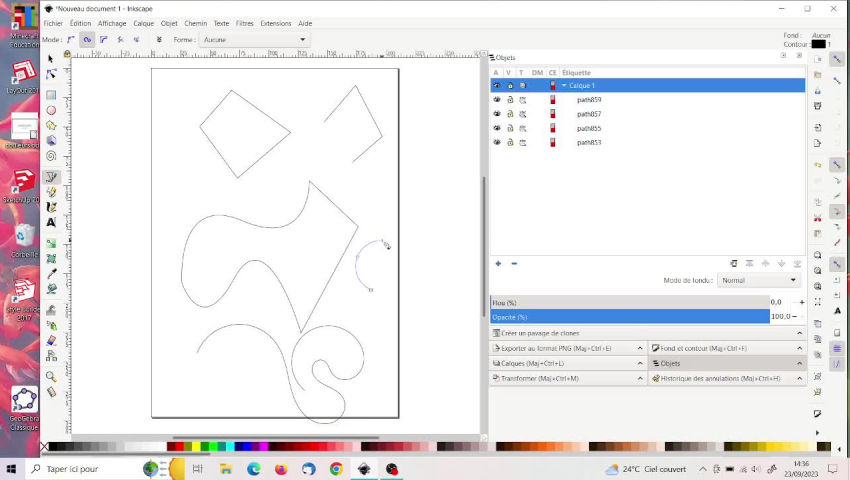Hide path855 using its eye icon

[497, 128]
